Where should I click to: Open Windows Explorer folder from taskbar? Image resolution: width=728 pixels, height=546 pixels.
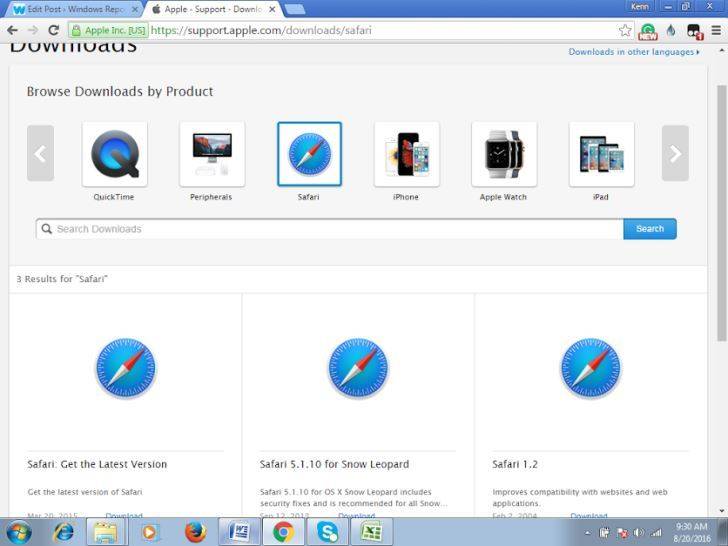click(x=106, y=532)
